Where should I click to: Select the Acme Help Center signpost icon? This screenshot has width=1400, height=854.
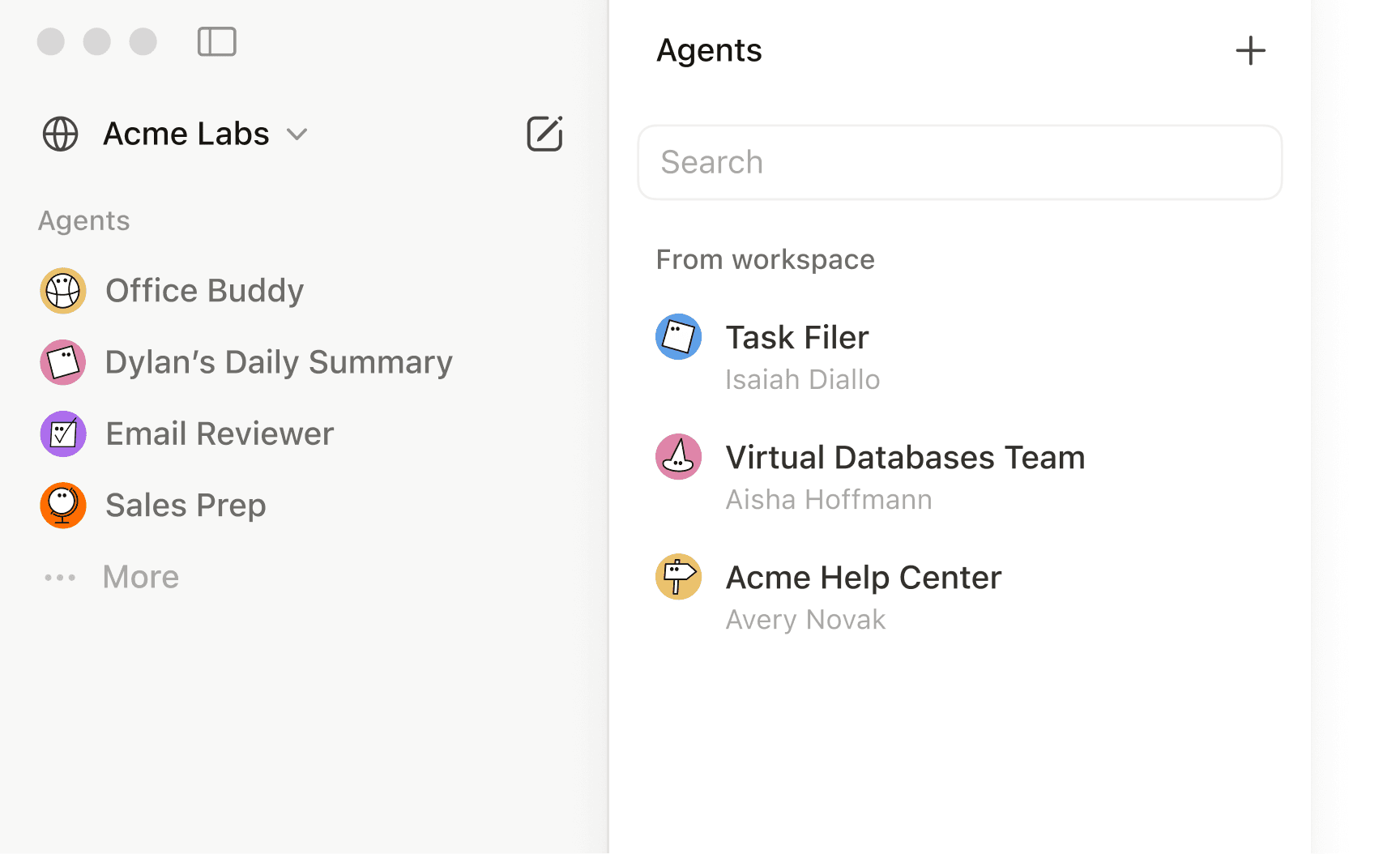point(678,576)
